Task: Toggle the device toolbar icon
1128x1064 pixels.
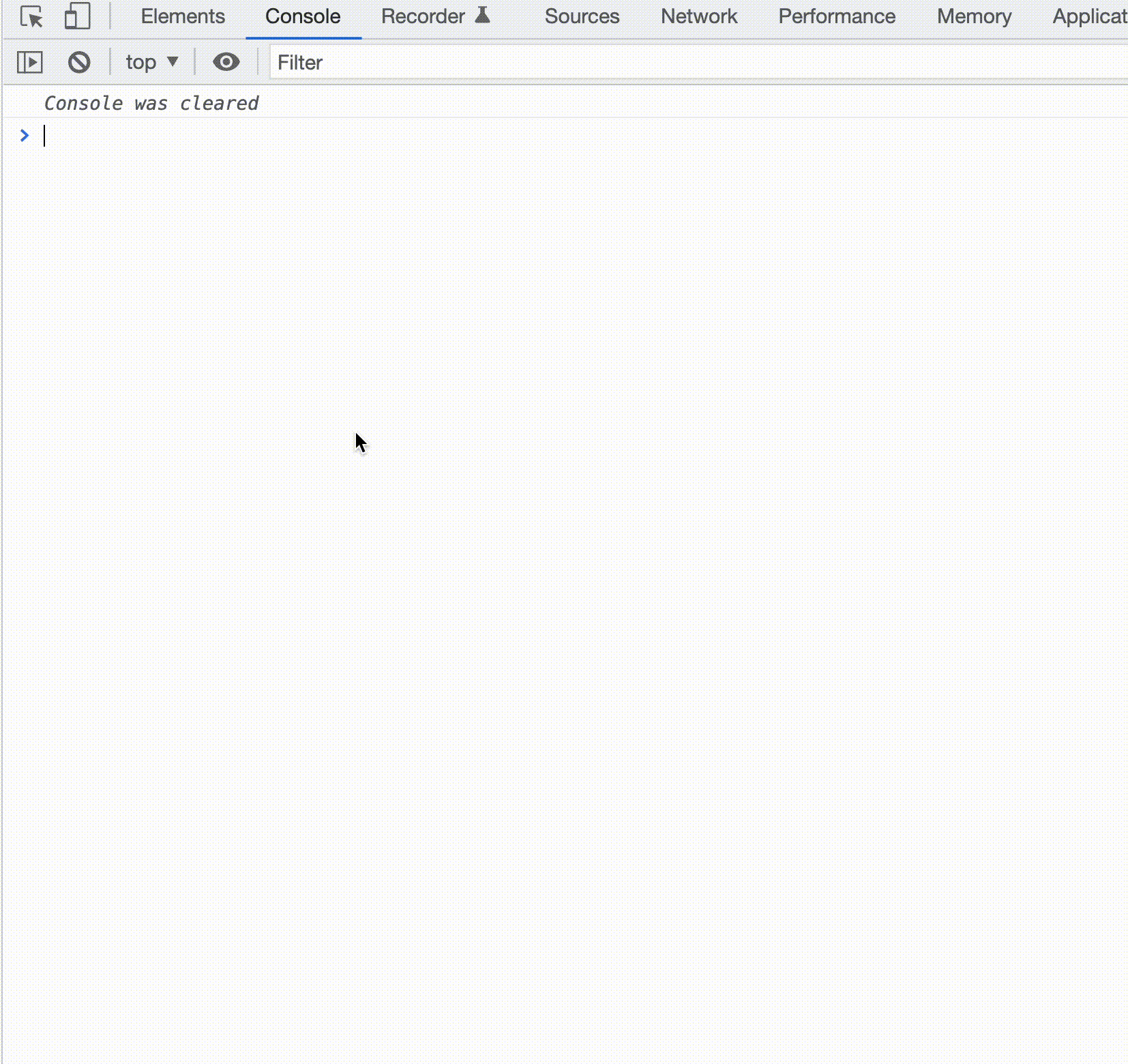Action: click(77, 16)
